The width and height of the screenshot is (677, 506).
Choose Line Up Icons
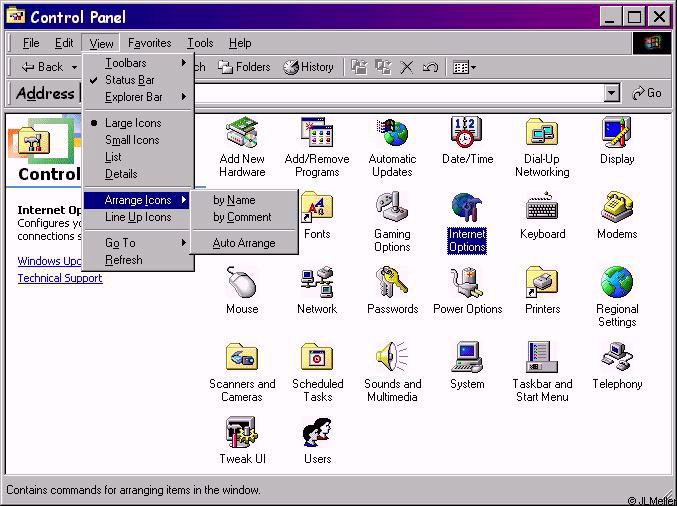pos(138,217)
